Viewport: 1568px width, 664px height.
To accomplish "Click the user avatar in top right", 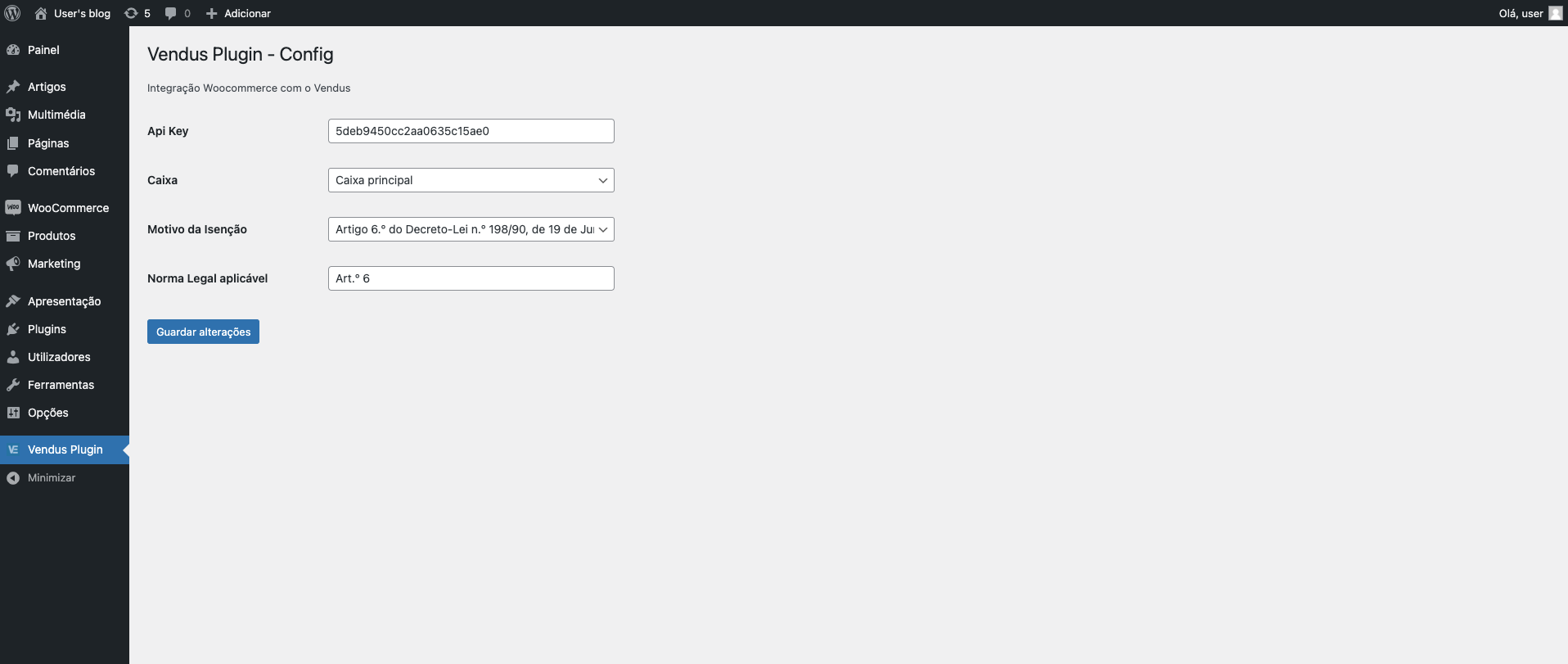I will click(1556, 13).
